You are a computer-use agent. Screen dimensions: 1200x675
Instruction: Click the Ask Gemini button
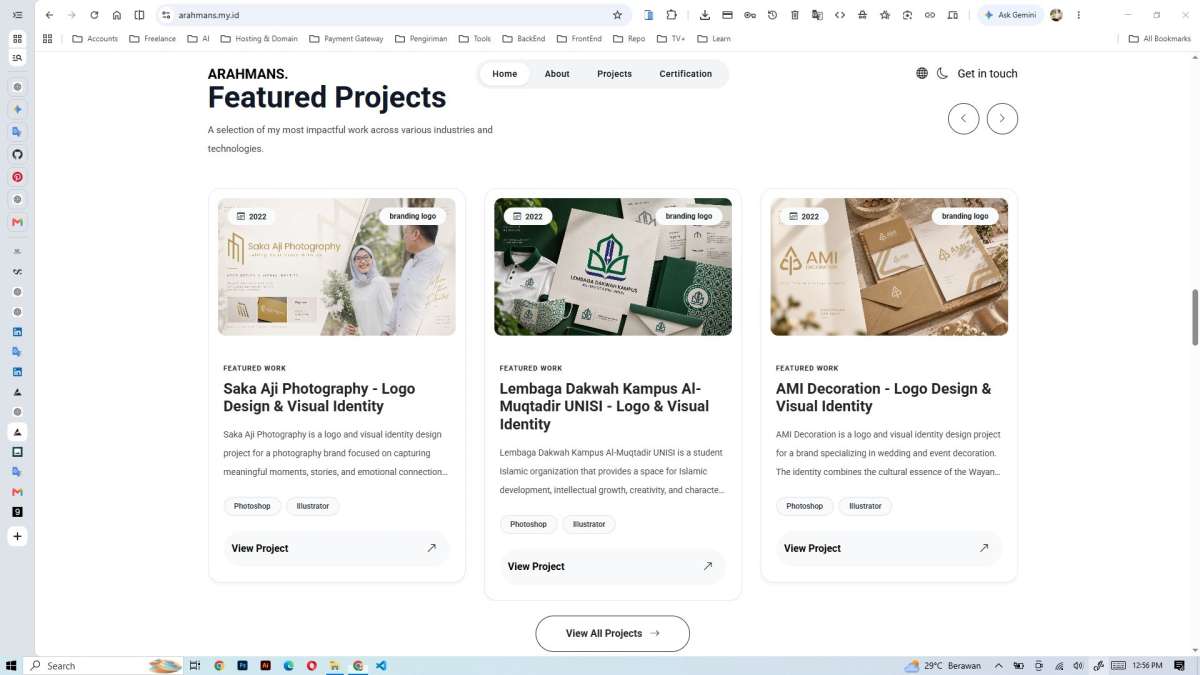click(1010, 15)
